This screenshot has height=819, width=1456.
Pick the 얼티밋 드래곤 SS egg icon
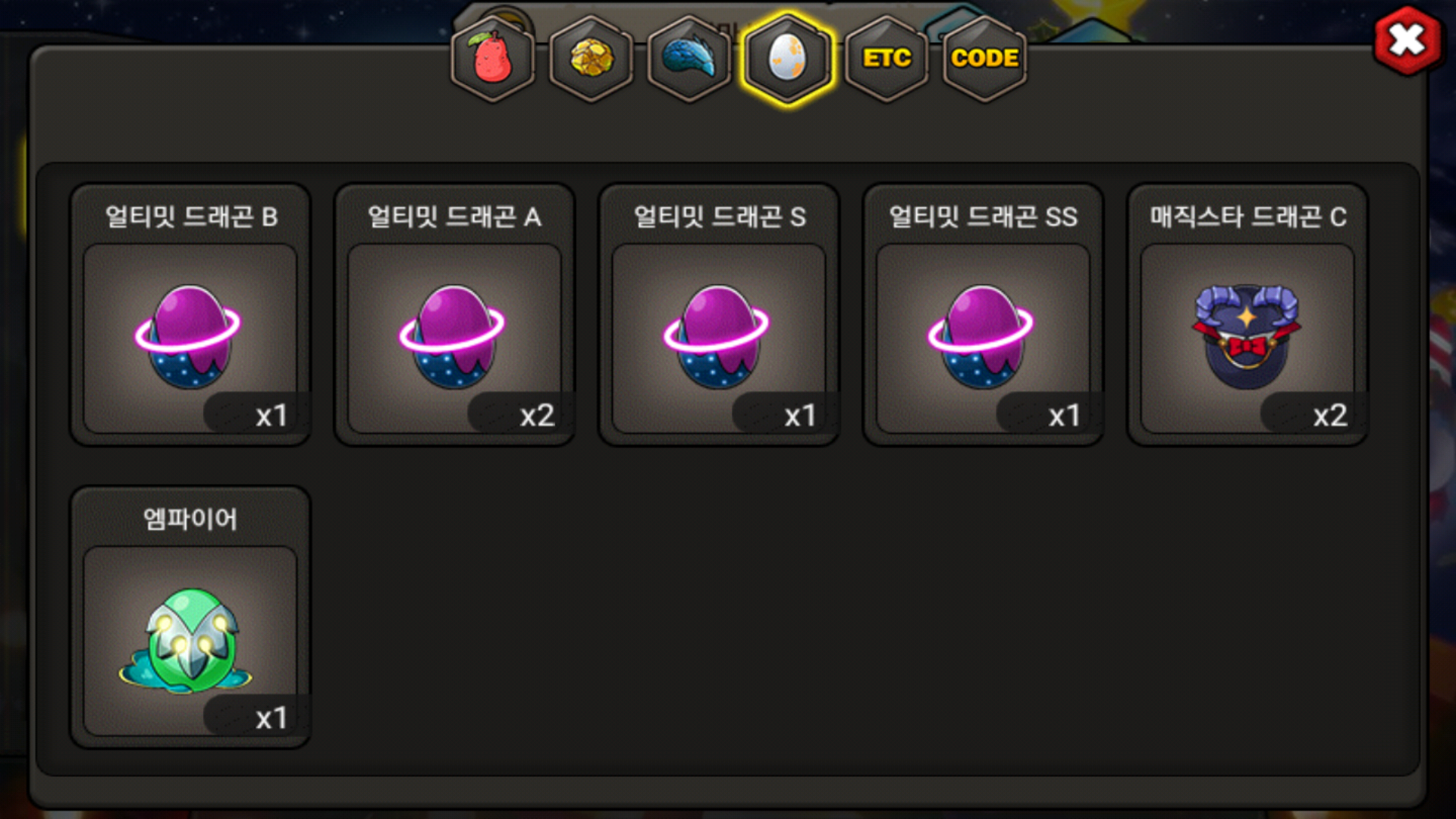pos(982,336)
